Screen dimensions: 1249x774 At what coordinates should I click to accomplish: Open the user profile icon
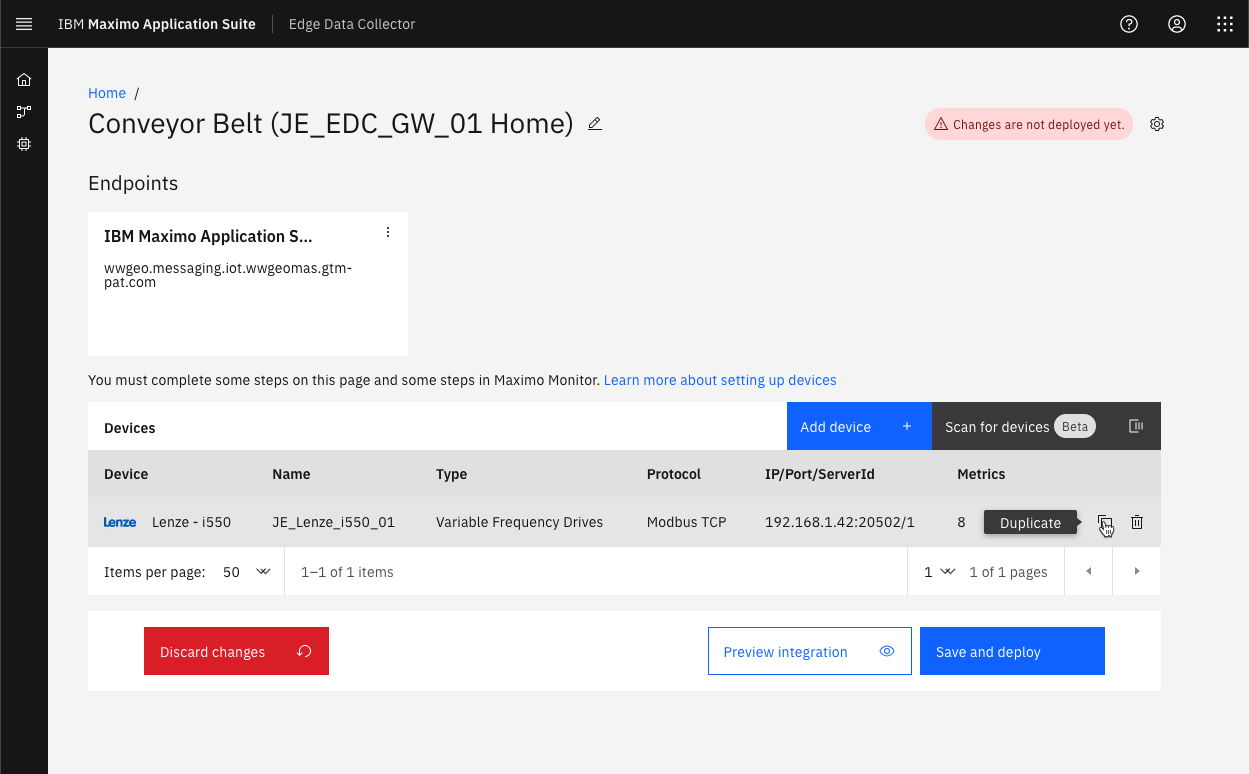click(1177, 24)
